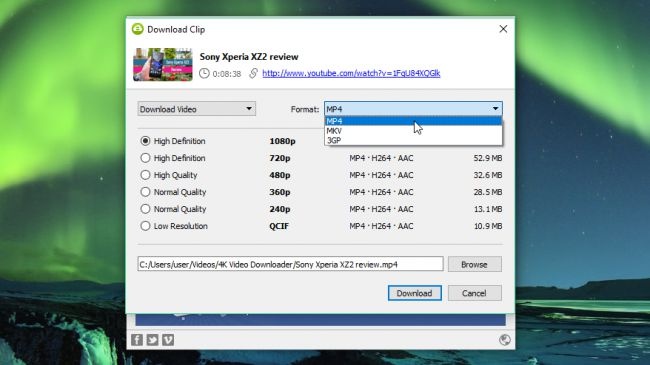
Task: Expand the Download Video dropdown
Action: [x=196, y=109]
